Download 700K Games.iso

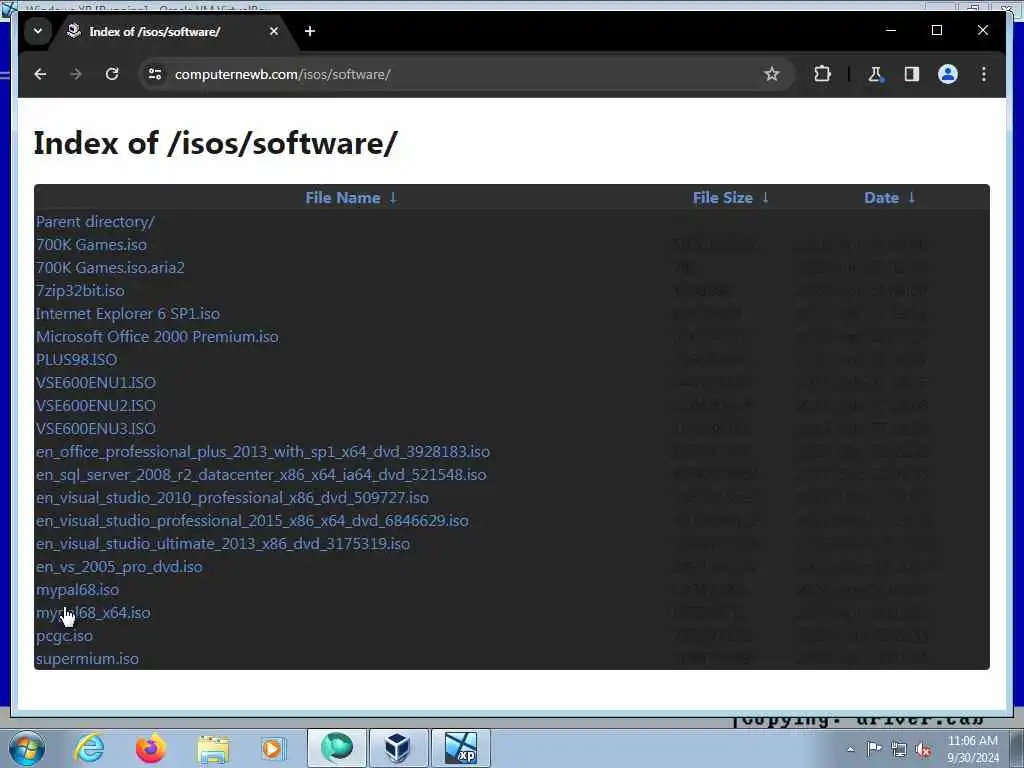91,245
